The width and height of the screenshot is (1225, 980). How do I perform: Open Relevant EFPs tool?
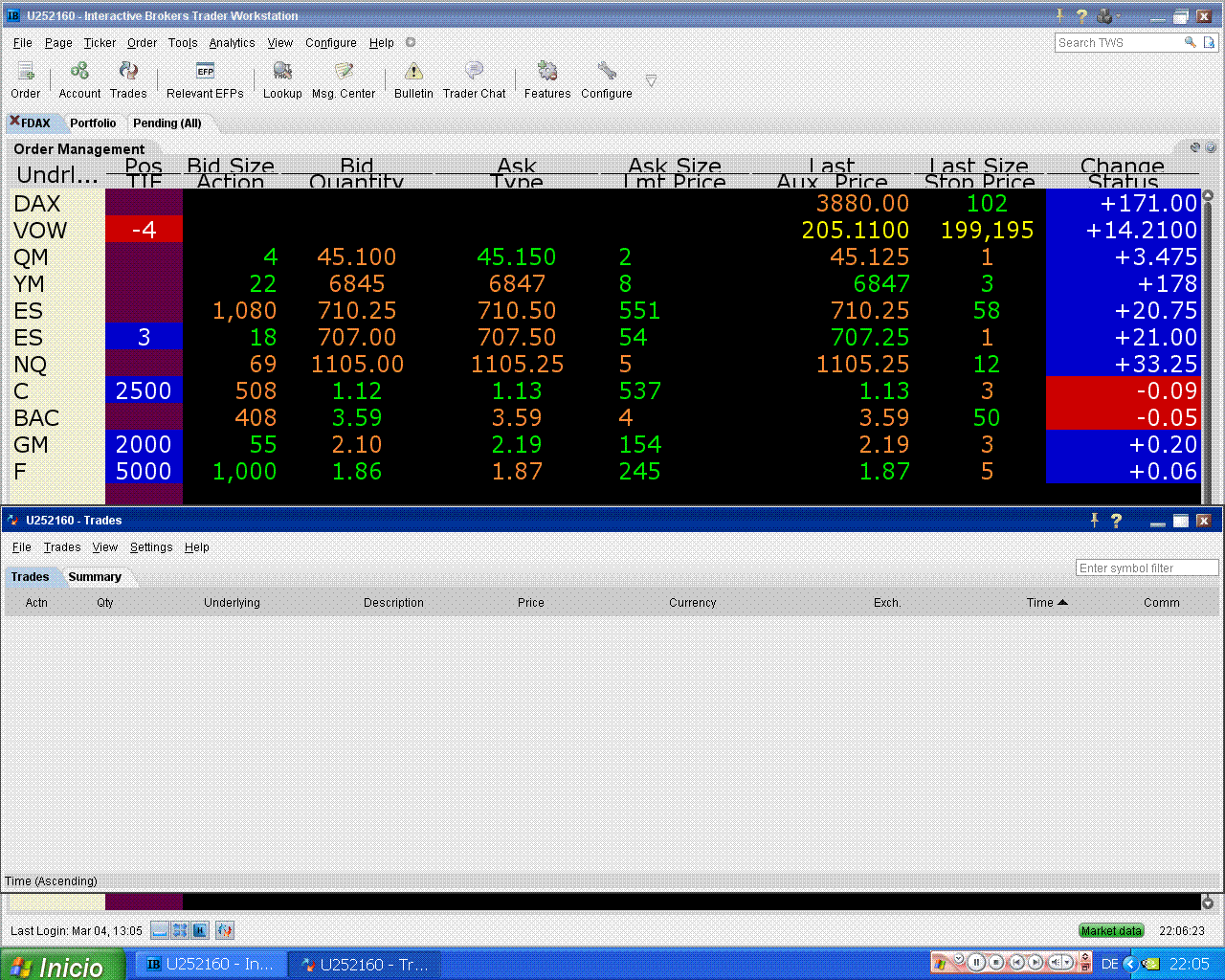click(205, 80)
